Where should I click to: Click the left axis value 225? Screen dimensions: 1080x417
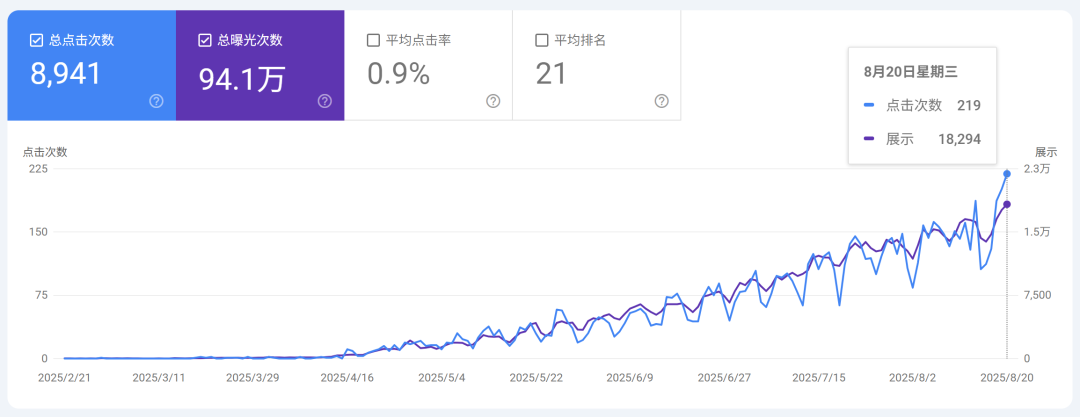38,169
